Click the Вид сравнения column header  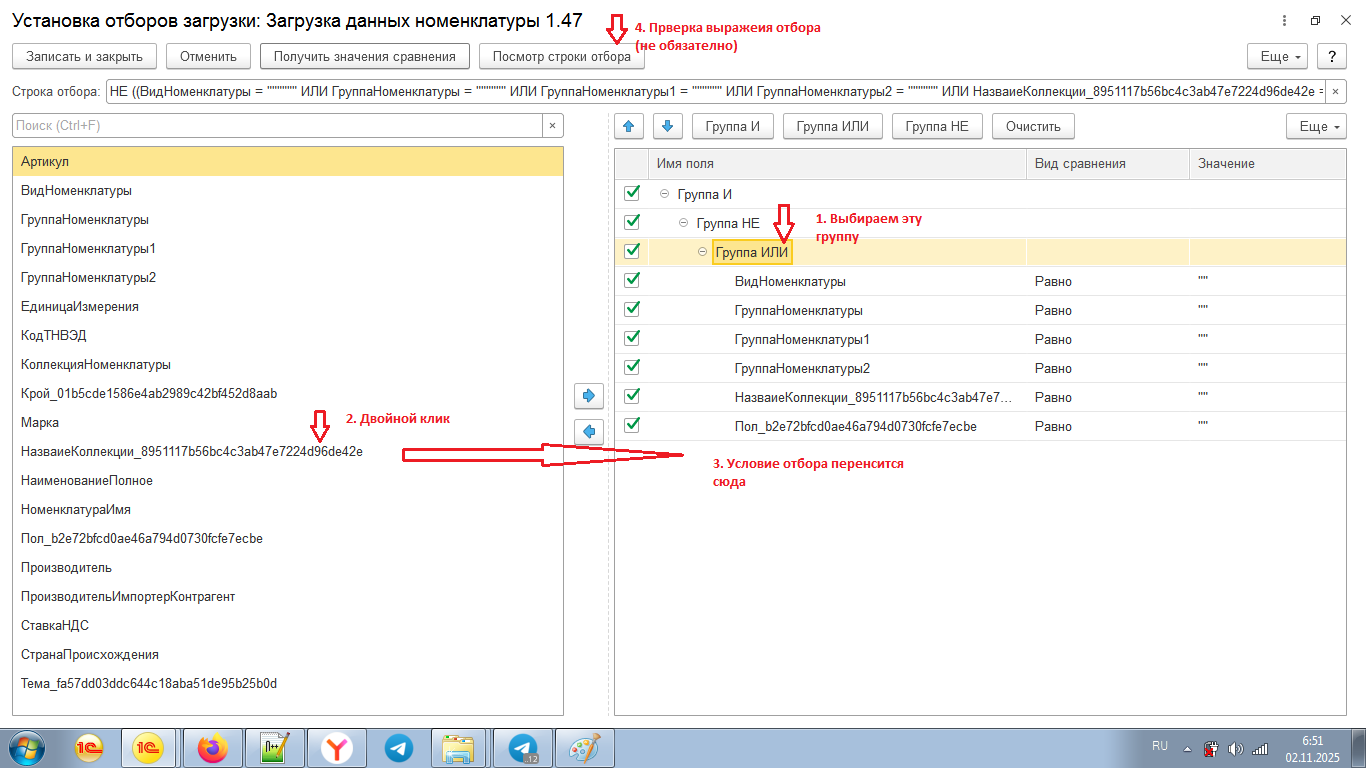[1108, 164]
